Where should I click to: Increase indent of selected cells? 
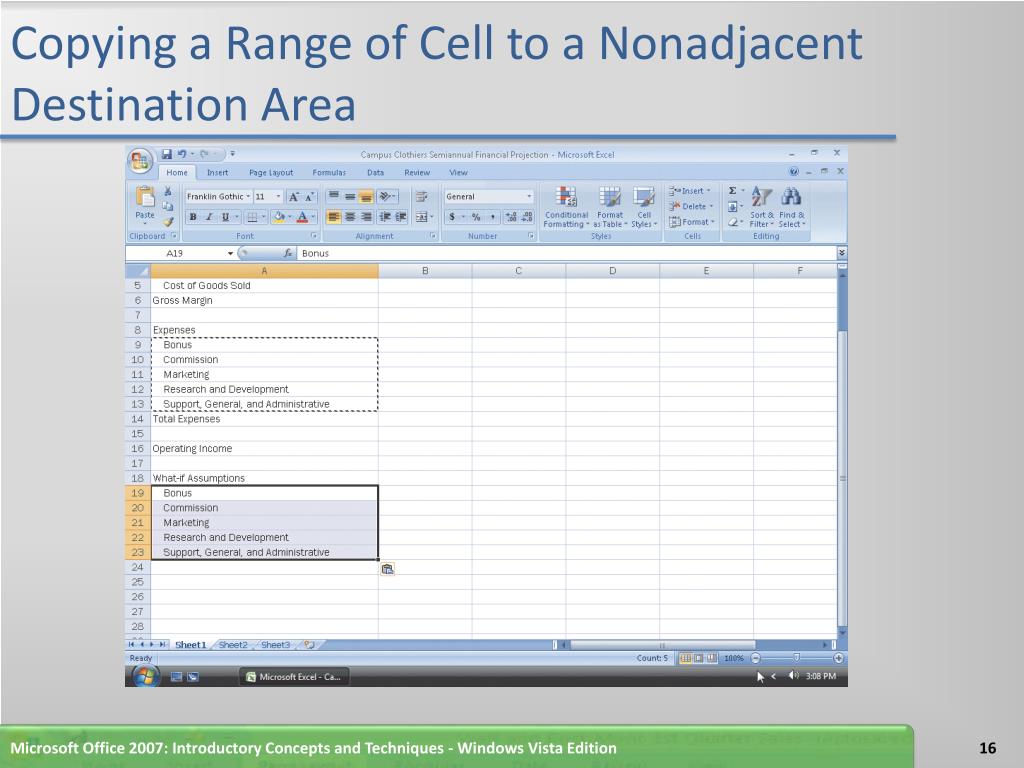tap(401, 217)
